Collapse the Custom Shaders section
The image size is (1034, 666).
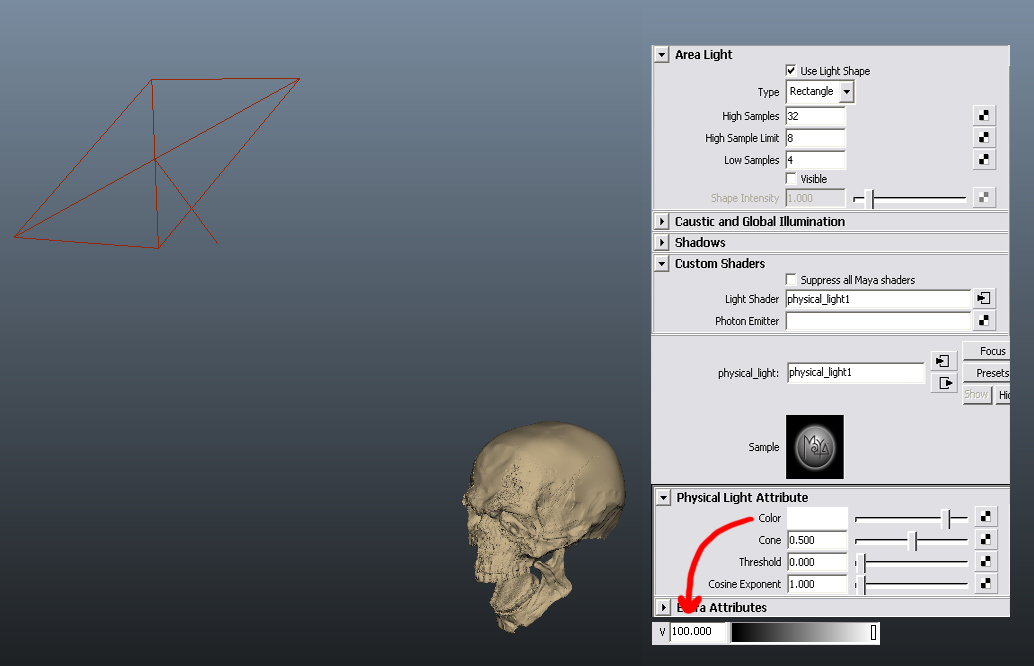coord(661,263)
